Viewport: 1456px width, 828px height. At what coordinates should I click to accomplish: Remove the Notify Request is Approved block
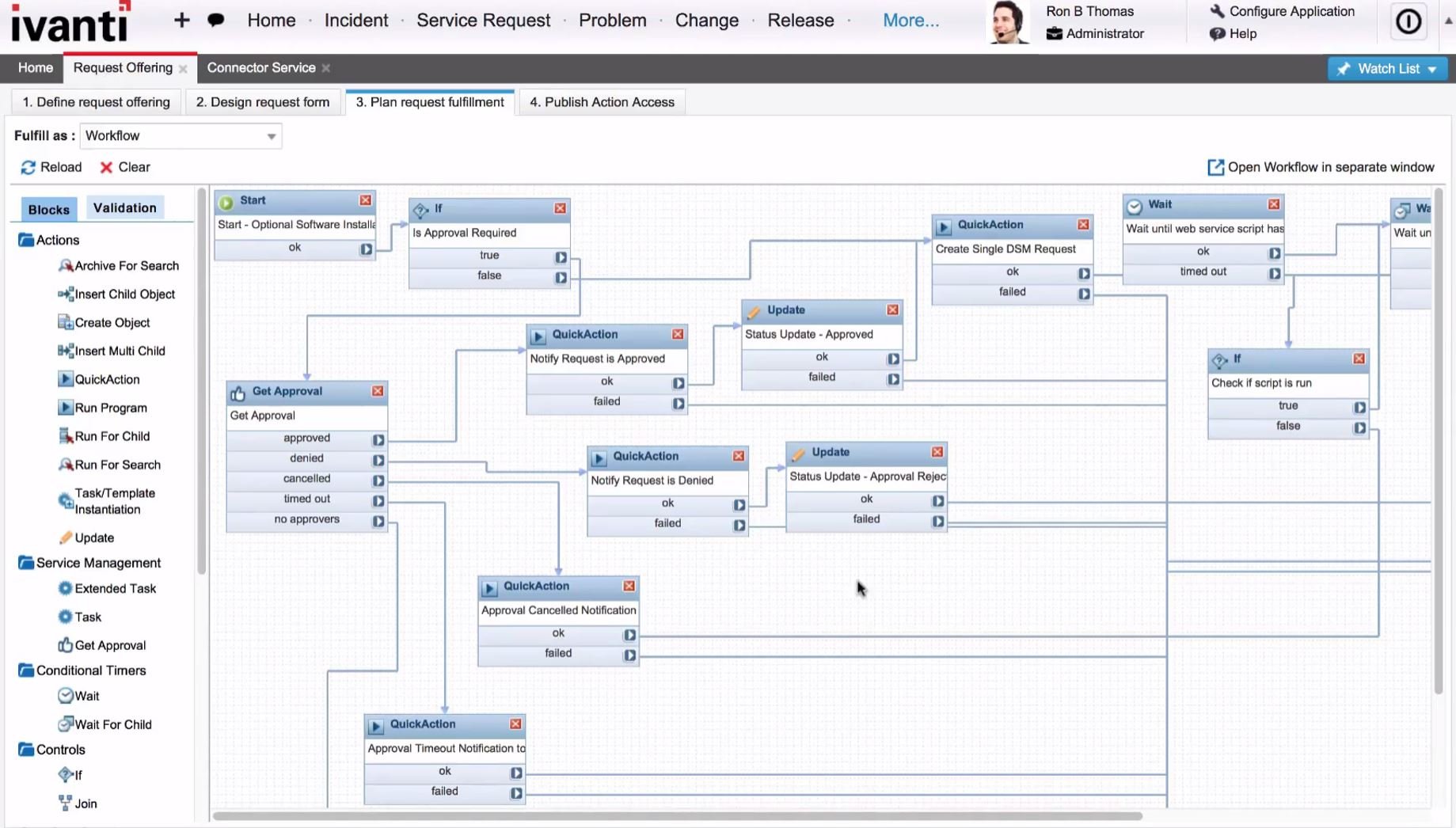click(678, 334)
